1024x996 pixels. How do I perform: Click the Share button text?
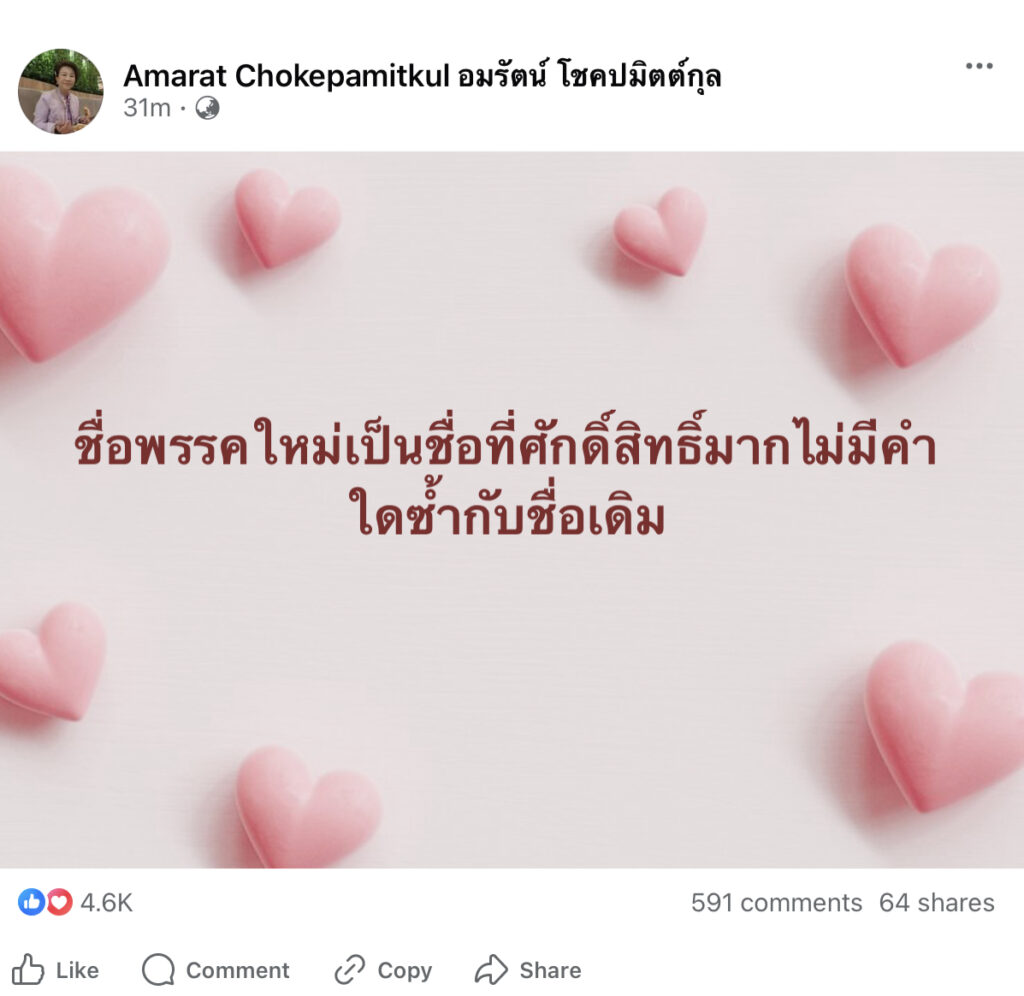[551, 970]
